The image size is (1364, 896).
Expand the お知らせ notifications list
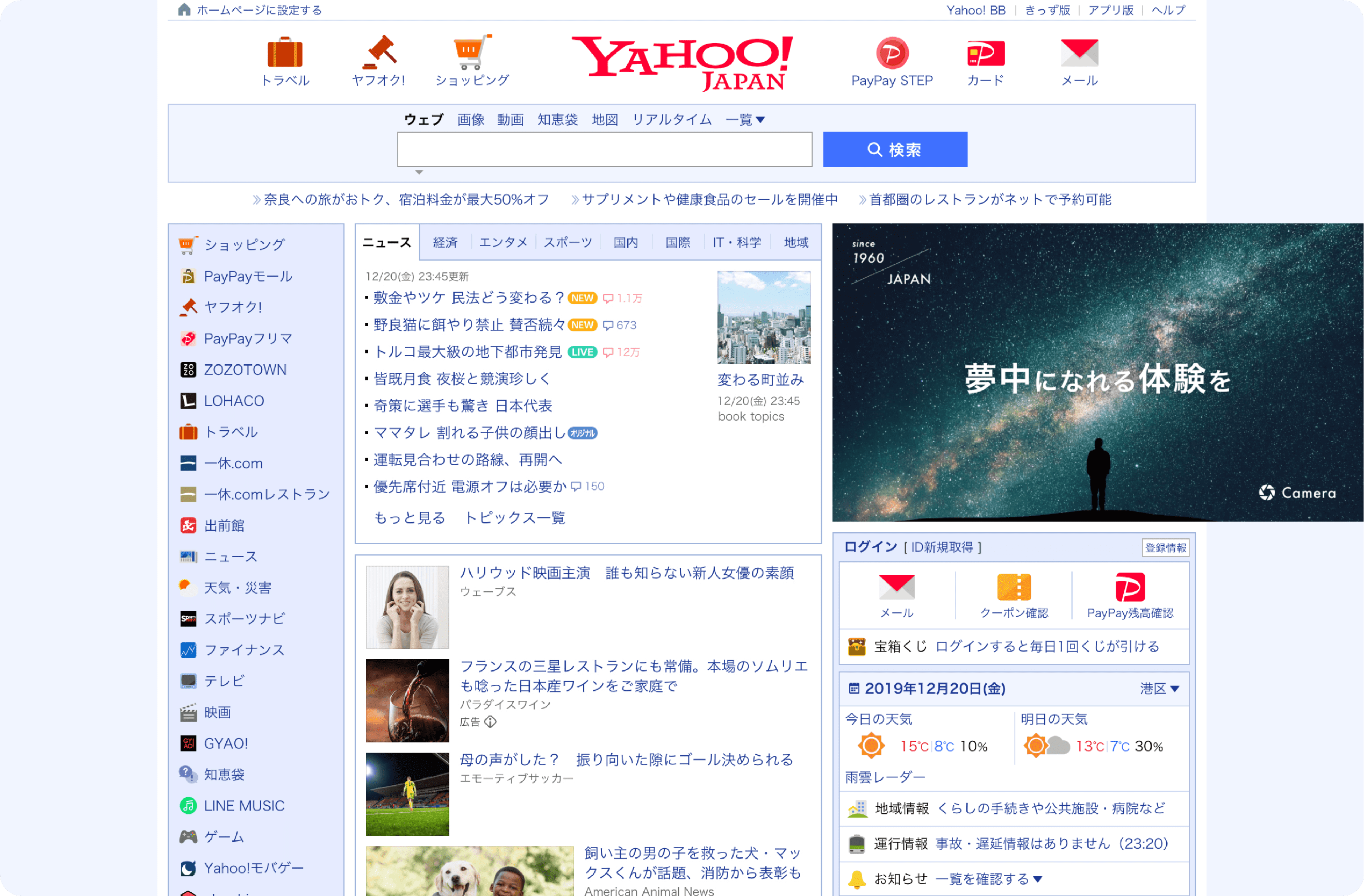tap(988, 879)
